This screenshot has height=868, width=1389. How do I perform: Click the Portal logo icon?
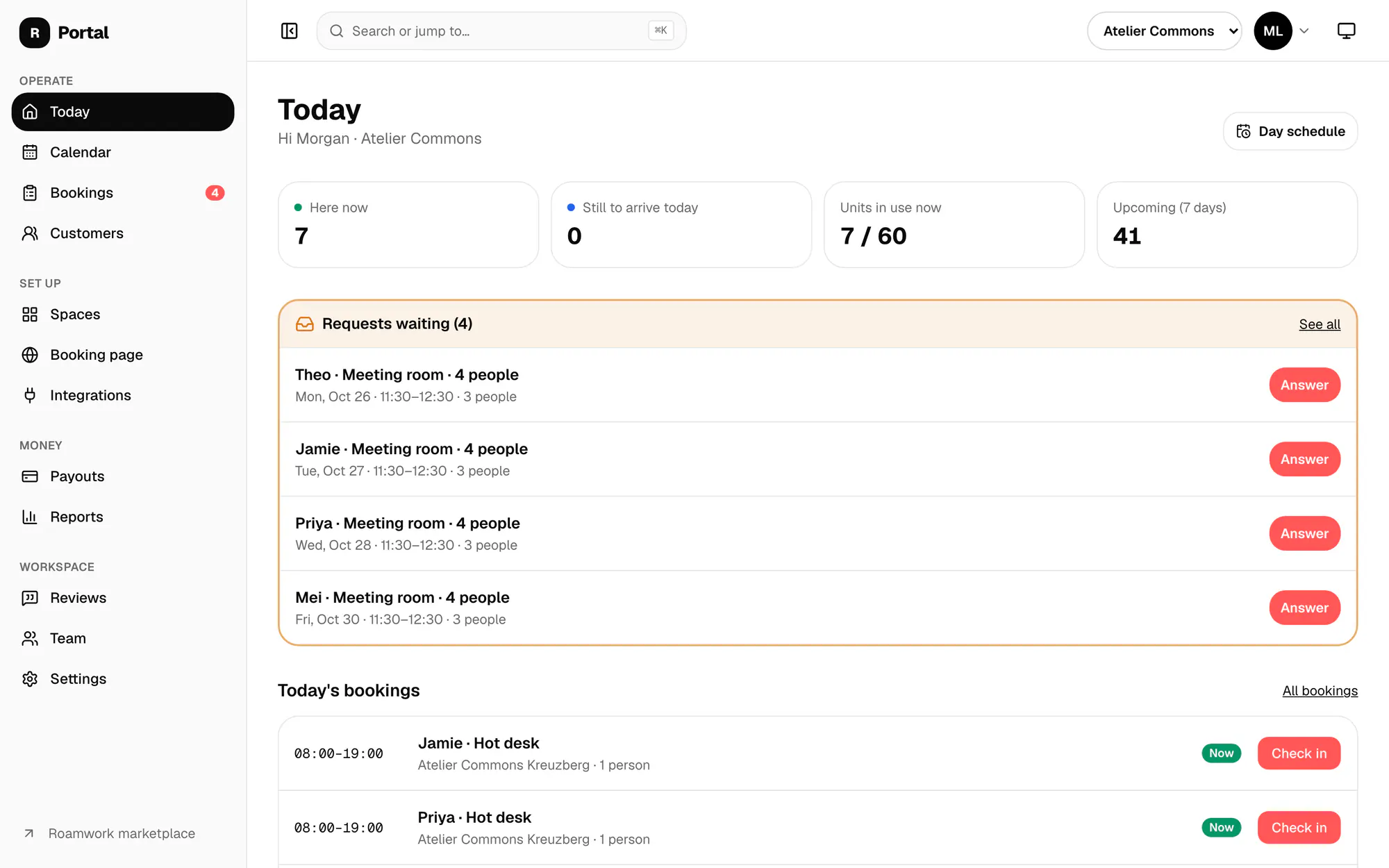point(35,33)
